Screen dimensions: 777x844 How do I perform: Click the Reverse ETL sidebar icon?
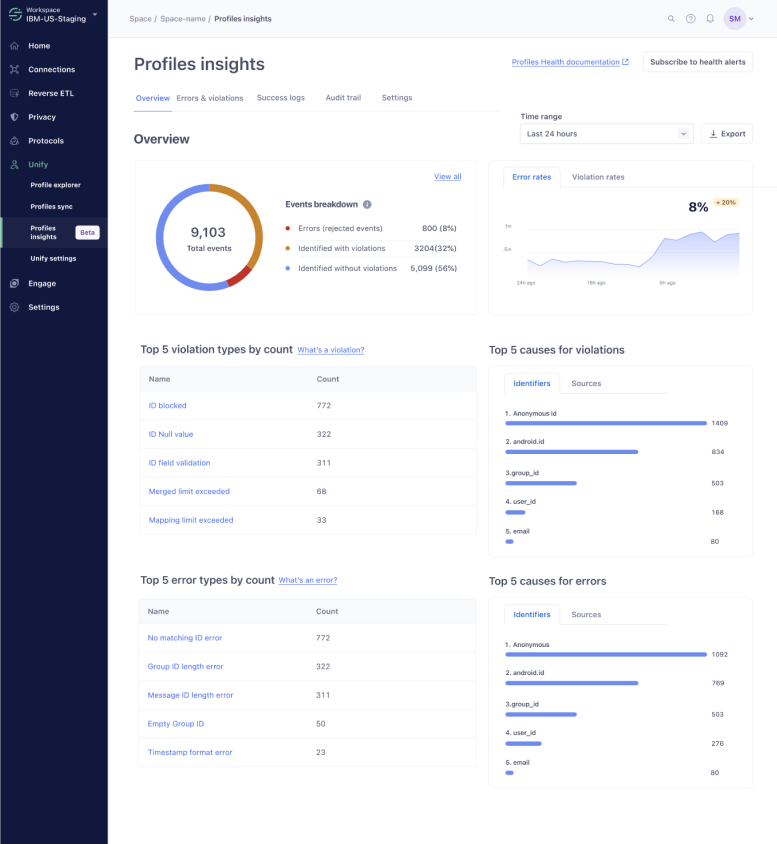15,93
